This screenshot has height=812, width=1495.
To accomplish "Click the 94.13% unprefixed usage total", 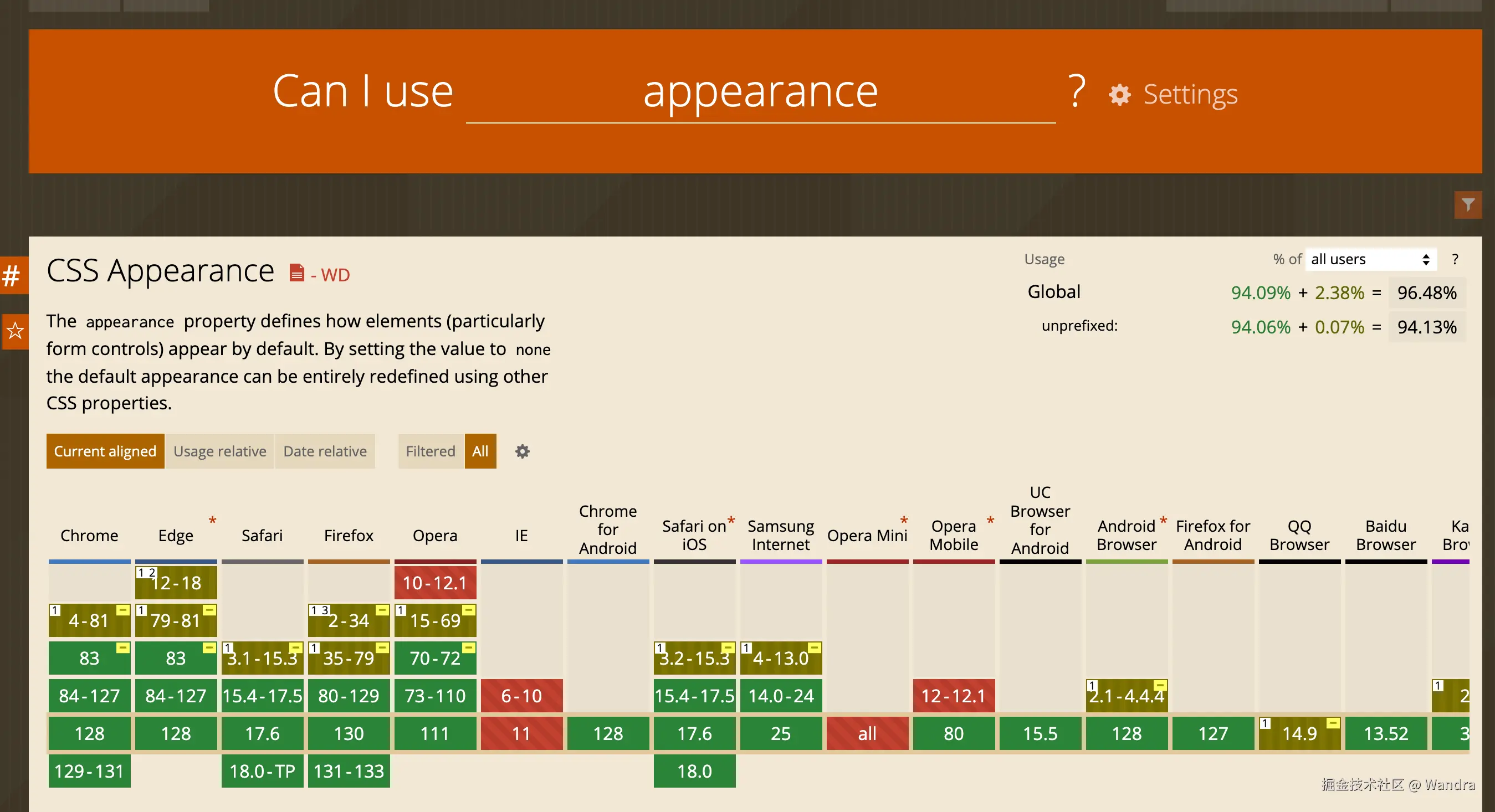I will (1427, 327).
